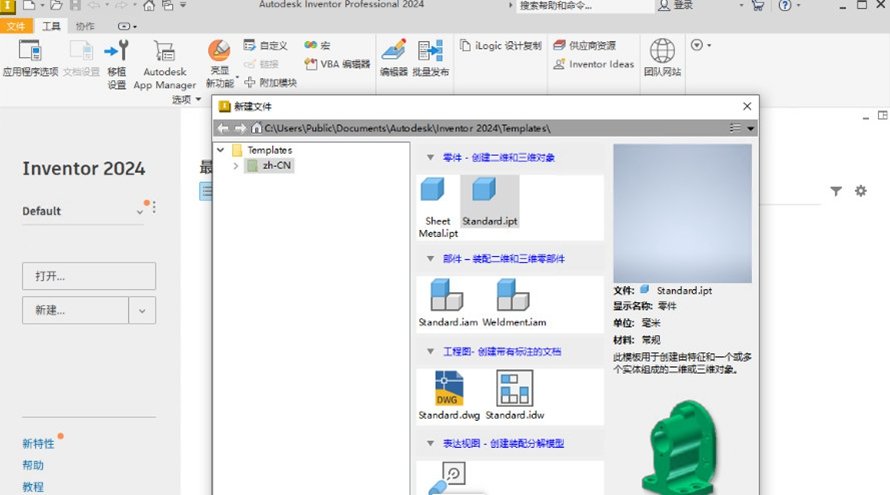Open 移植设置 migration settings tool
890x495 pixels.
pos(117,64)
